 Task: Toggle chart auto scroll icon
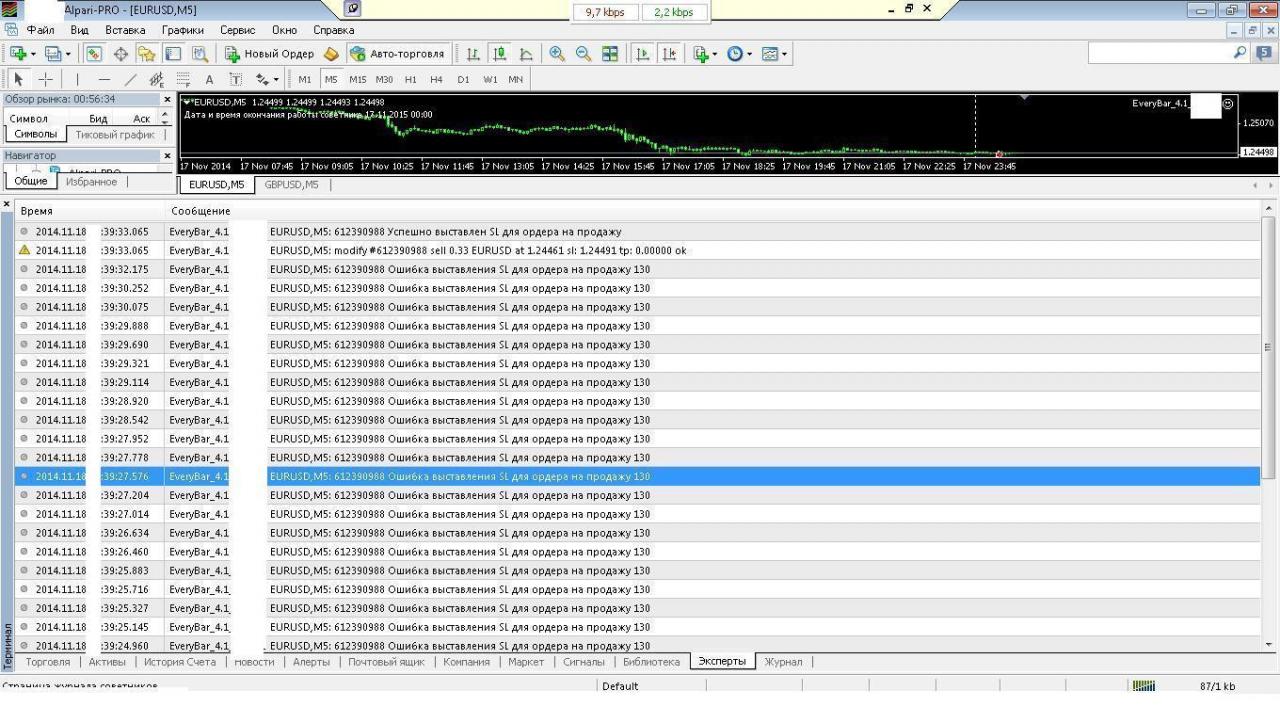(x=643, y=54)
